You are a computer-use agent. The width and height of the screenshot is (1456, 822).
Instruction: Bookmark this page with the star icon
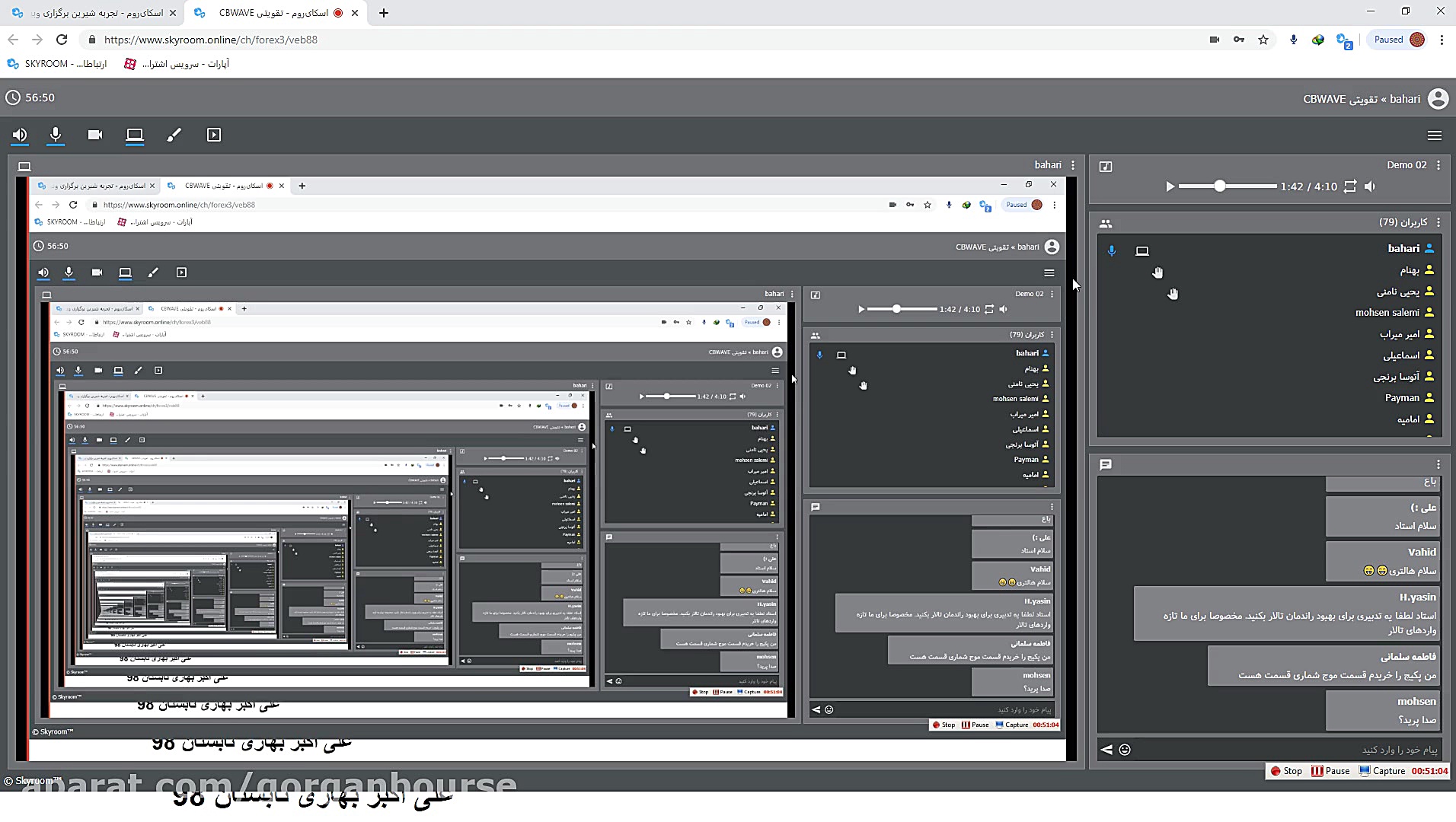click(x=1263, y=40)
